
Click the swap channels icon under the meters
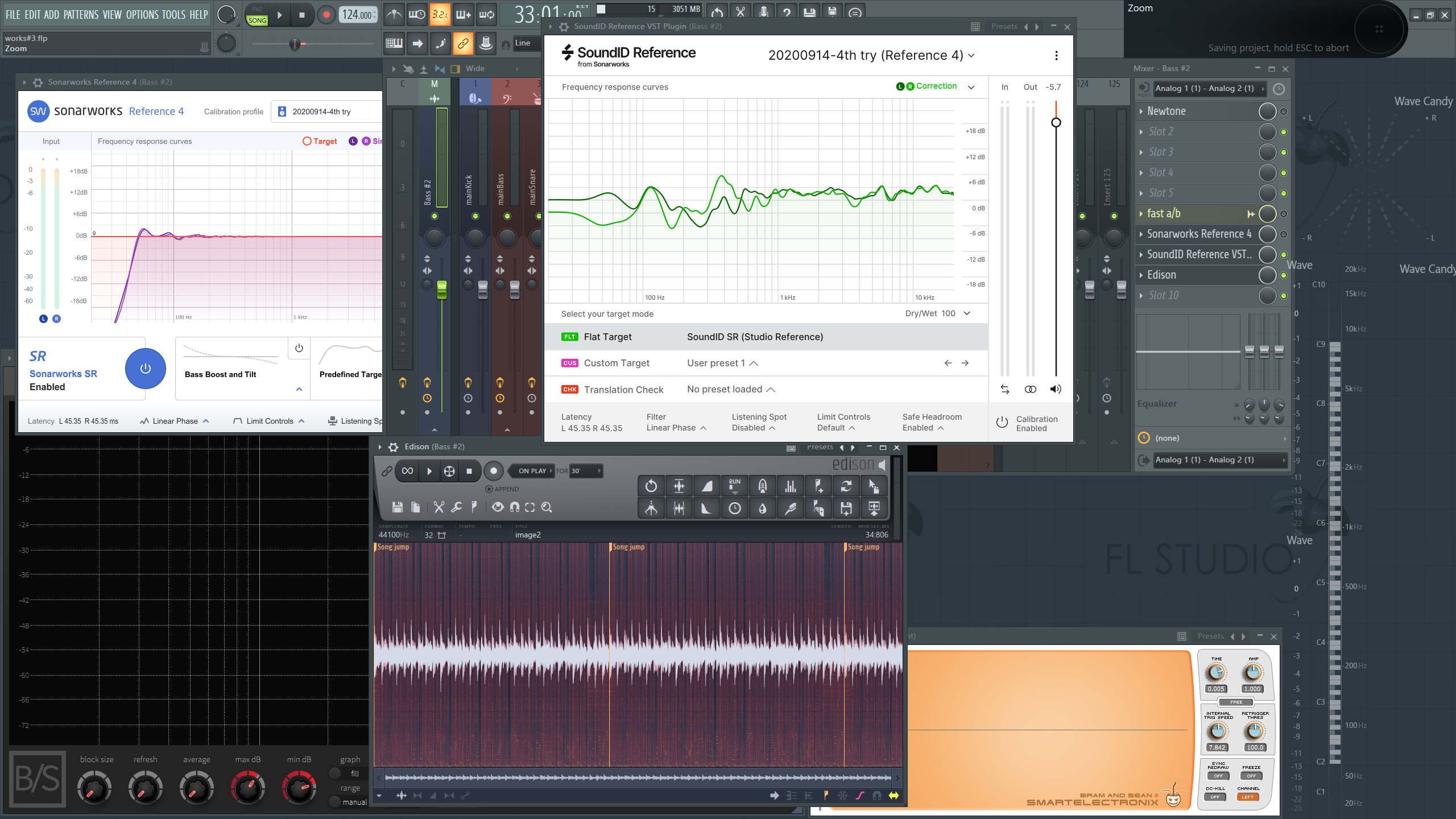pyautogui.click(x=1005, y=390)
